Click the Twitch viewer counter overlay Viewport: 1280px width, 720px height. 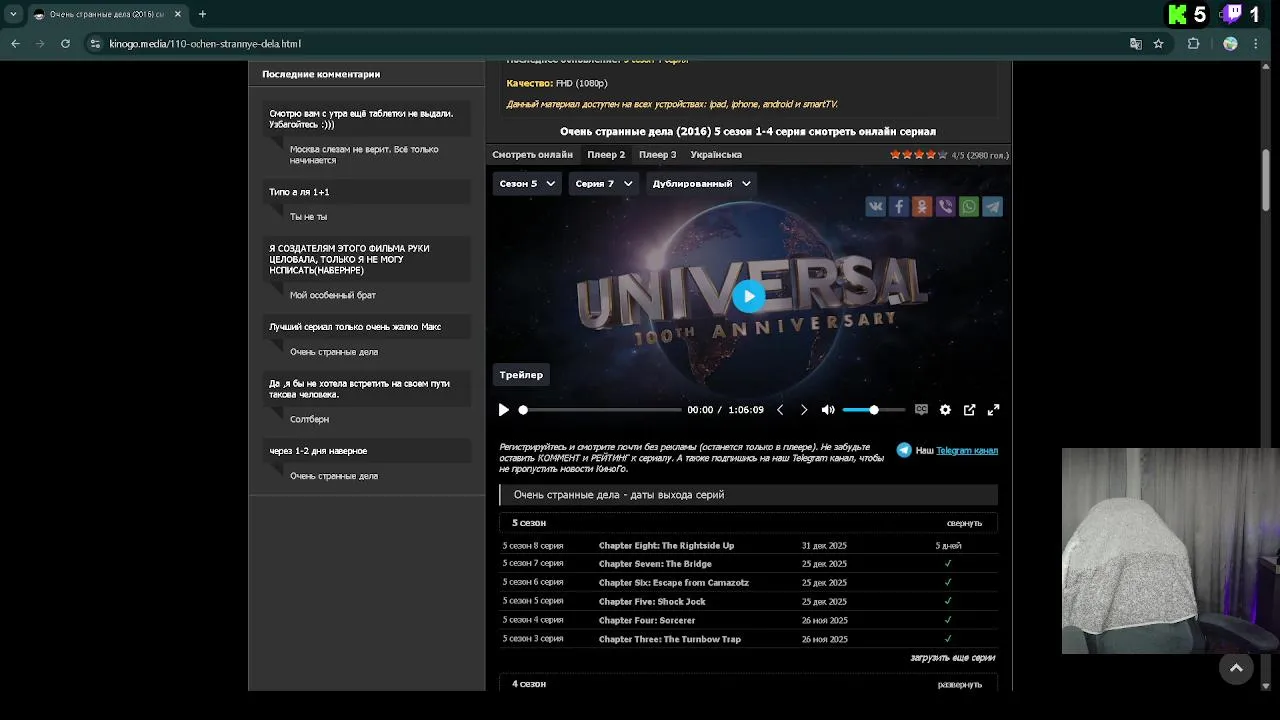pos(1243,15)
